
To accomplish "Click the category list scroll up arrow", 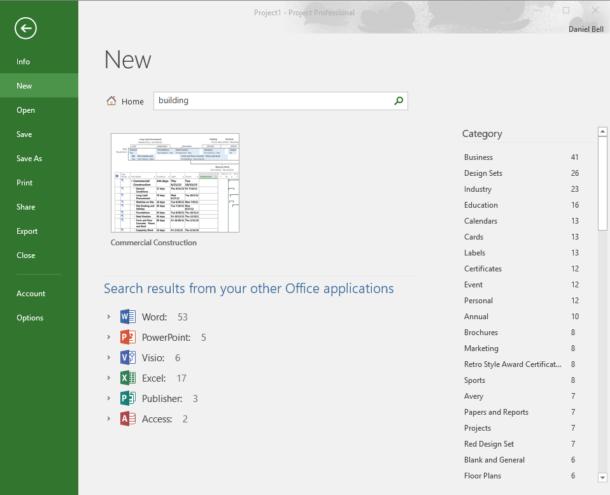I will 603,132.
